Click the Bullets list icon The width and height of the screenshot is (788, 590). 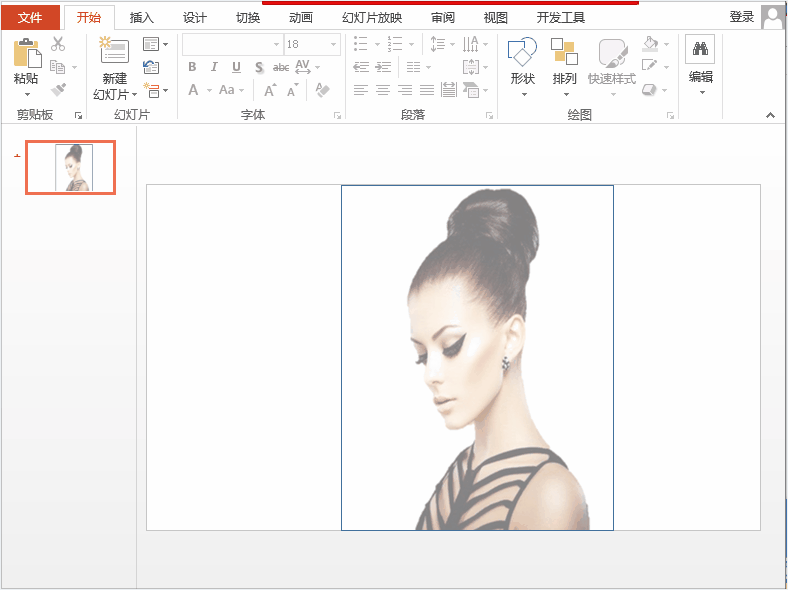click(x=360, y=44)
